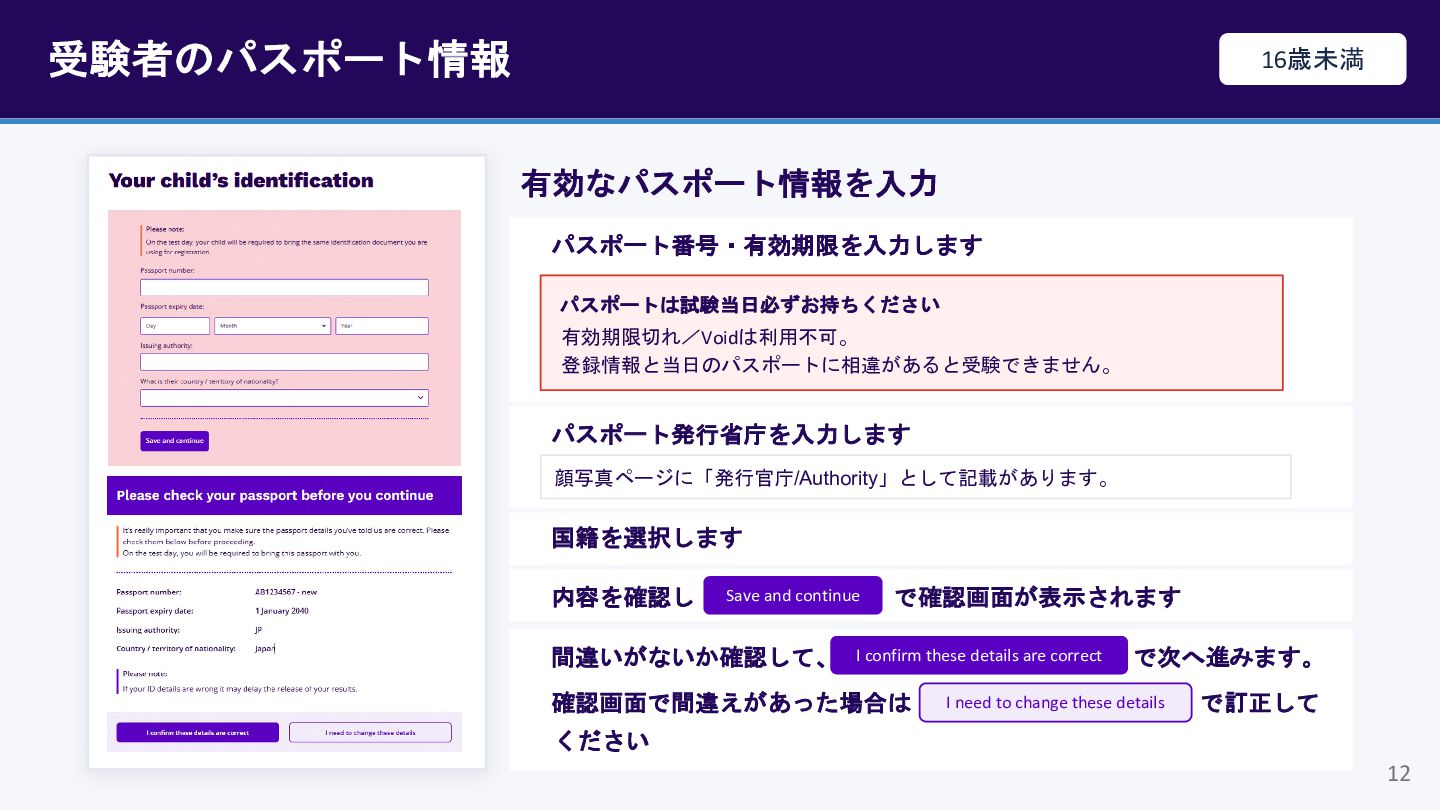Open the Month dropdown in expiry date
This screenshot has width=1440, height=810.
coord(272,326)
